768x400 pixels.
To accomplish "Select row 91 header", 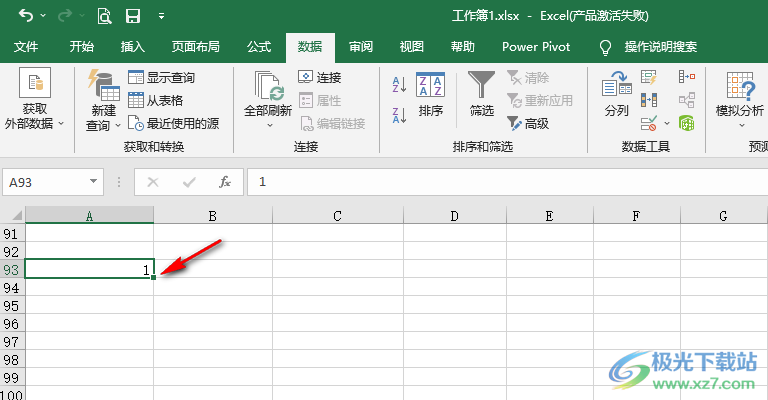I will (x=12, y=234).
